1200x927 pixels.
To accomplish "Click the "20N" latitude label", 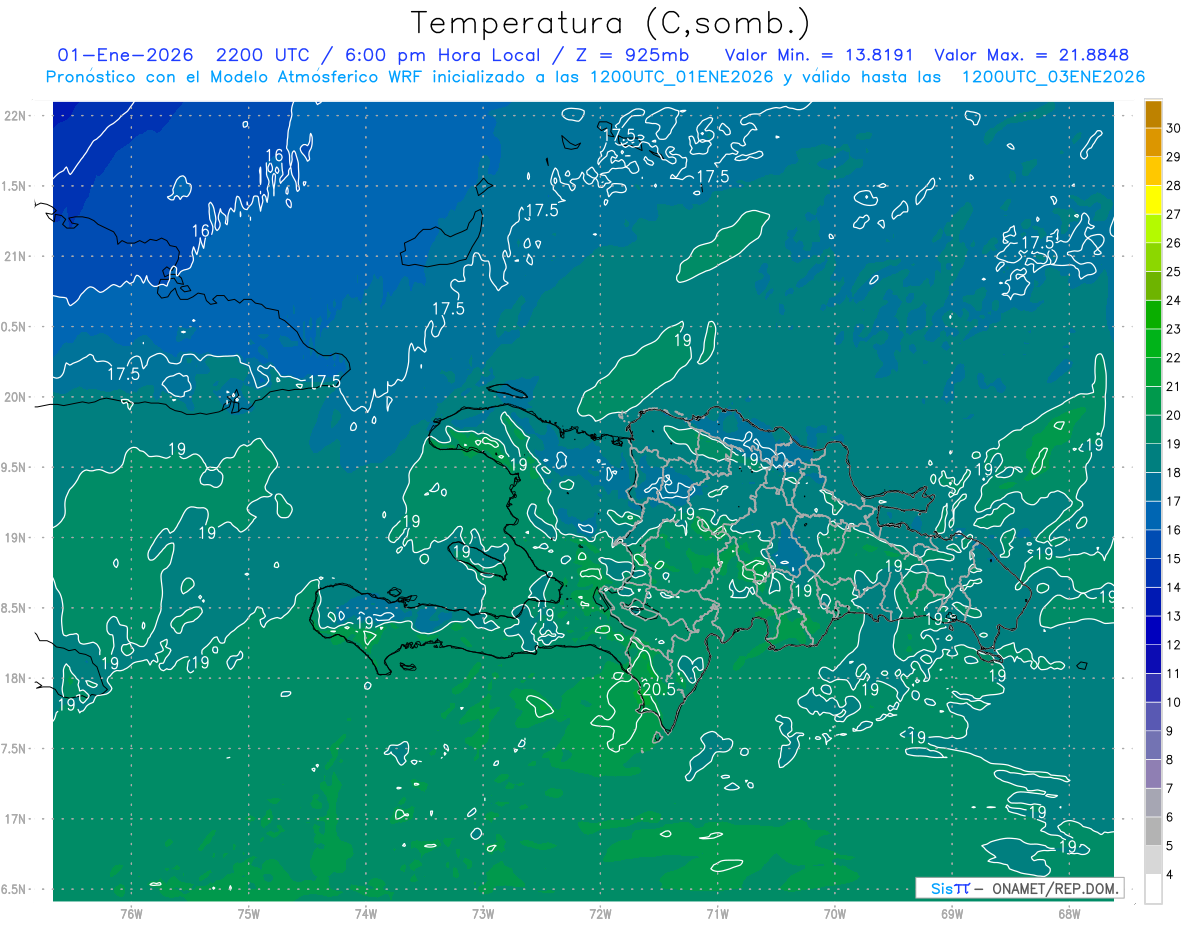I will 15,397.
